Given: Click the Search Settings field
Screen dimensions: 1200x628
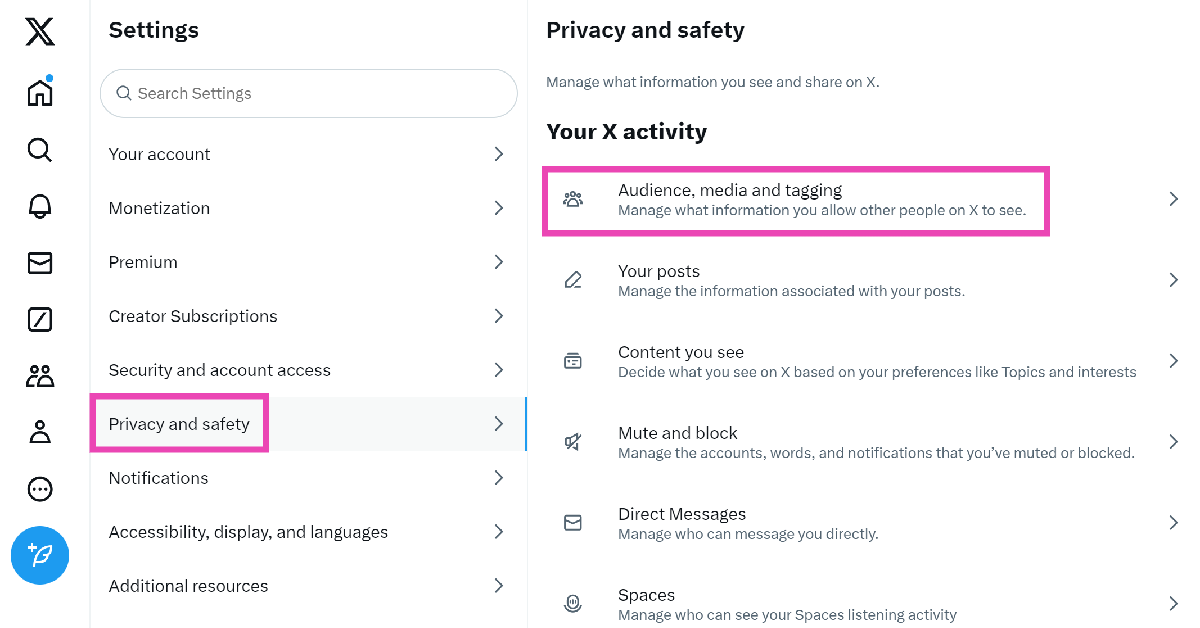Looking at the screenshot, I should [x=308, y=93].
